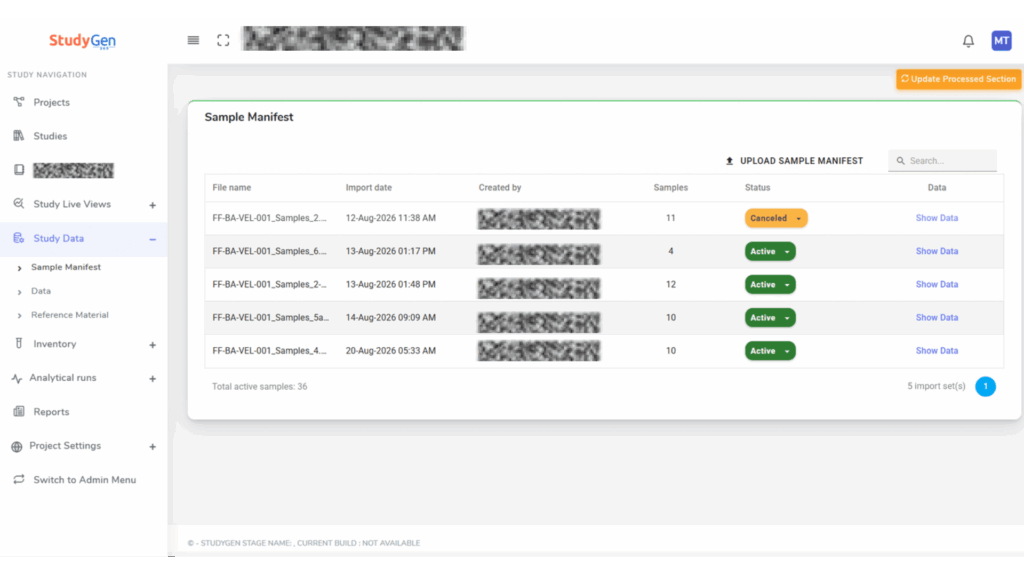Screen dimensions: 1024x576
Task: Show Data for 13-Aug 01:48 PM row
Action: pos(936,285)
